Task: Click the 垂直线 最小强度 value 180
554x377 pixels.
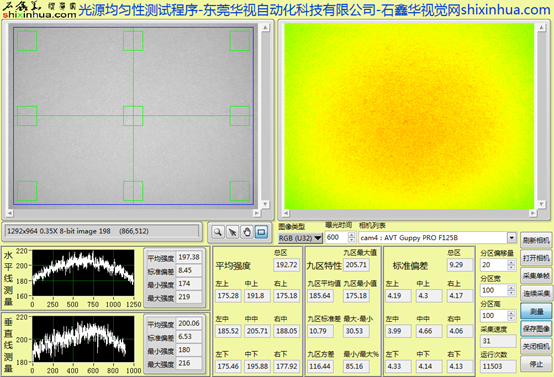Action: click(x=189, y=350)
